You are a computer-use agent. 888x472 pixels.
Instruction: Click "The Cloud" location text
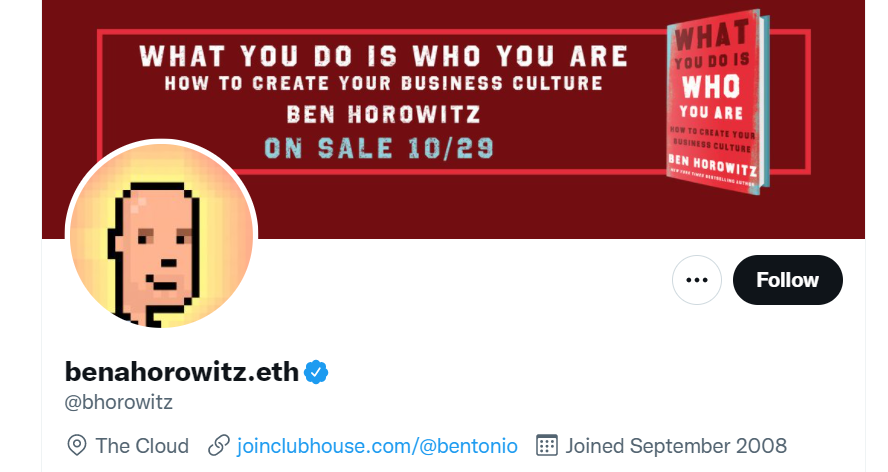142,445
